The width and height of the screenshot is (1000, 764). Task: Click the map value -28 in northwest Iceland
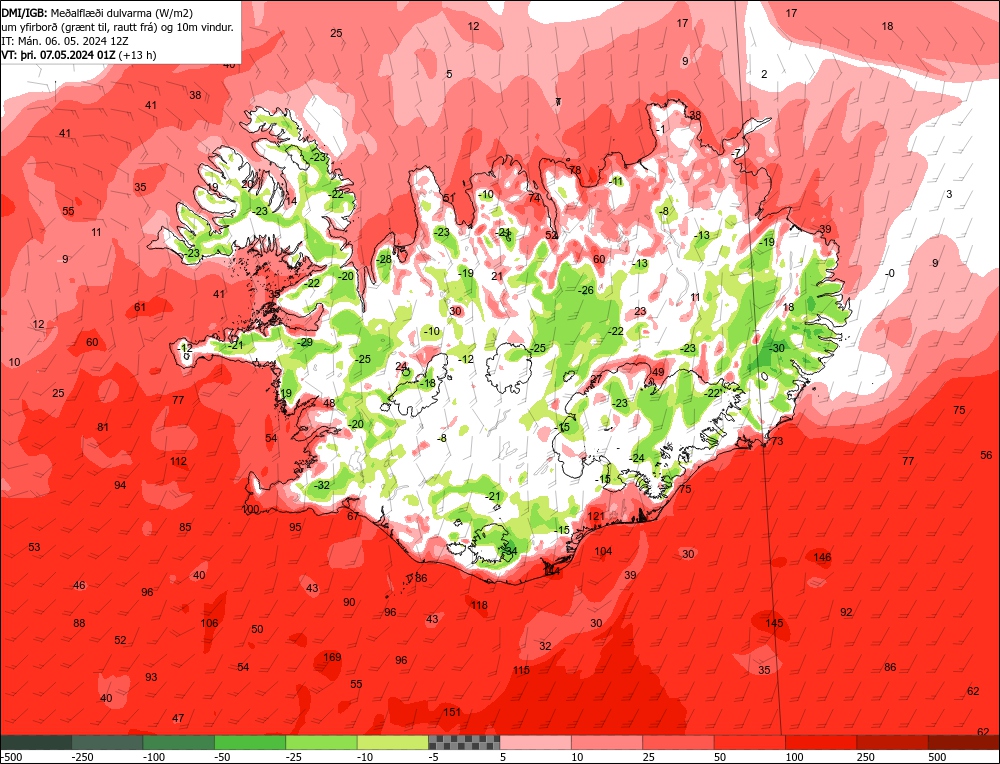click(x=384, y=259)
